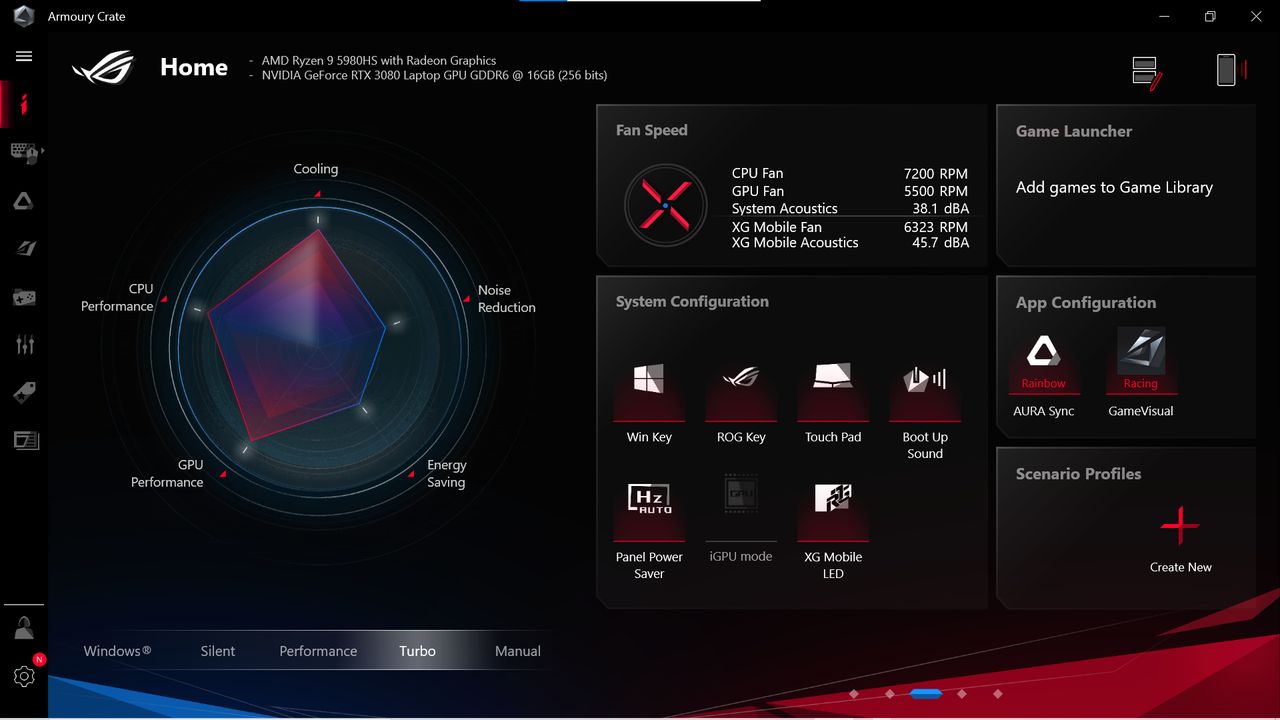This screenshot has height=720, width=1280.
Task: Click the edit layout icon at top right
Action: 1146,72
